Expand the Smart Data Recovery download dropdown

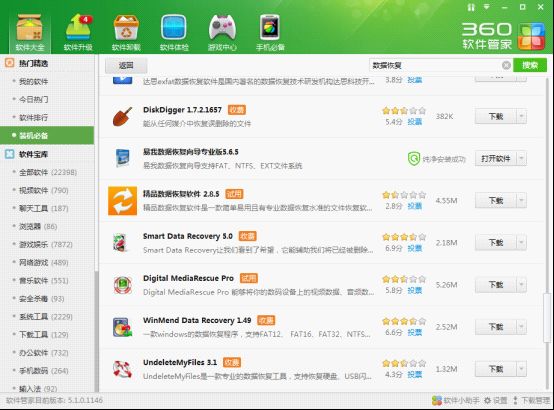click(x=521, y=242)
